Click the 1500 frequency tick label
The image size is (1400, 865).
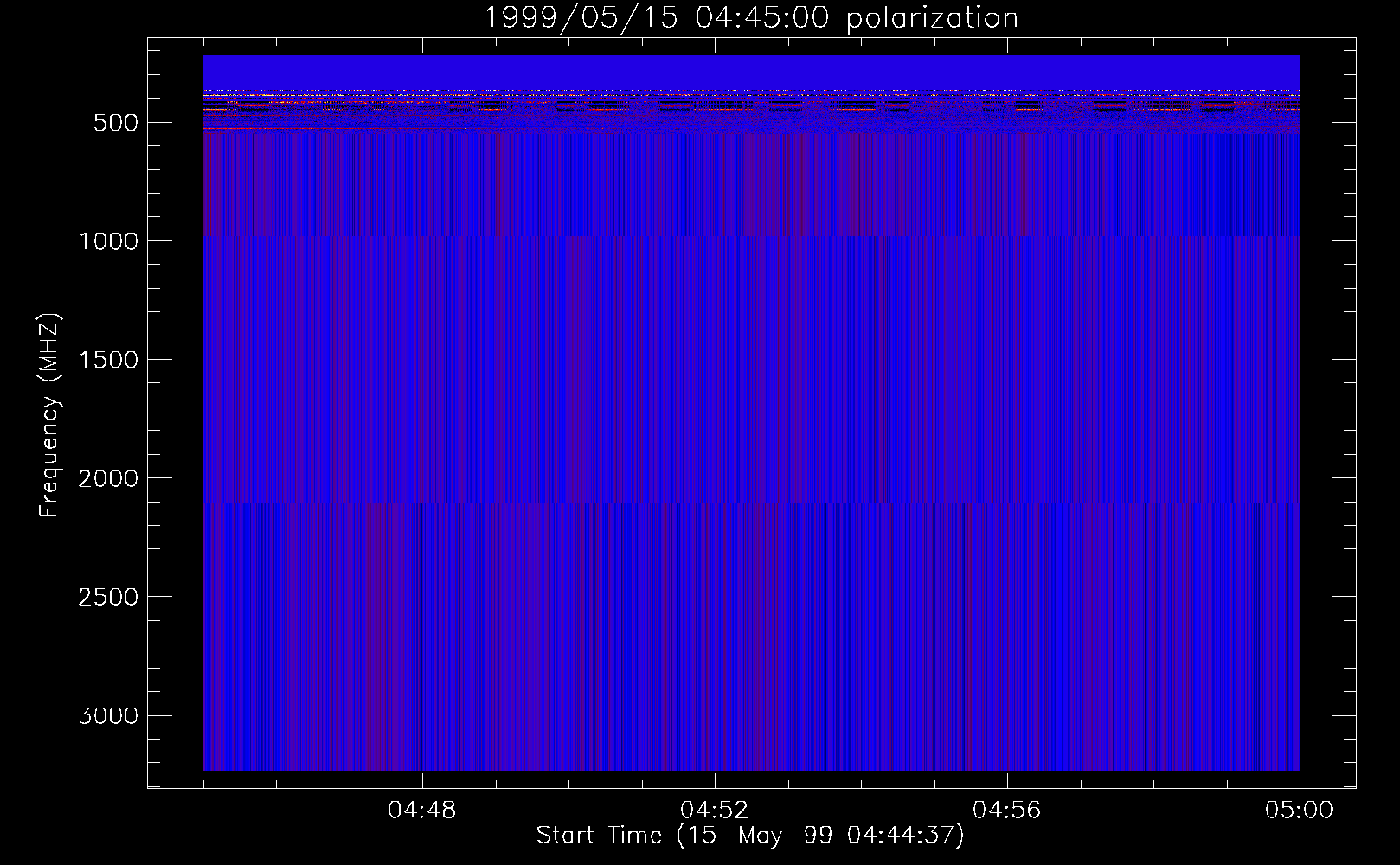pos(108,360)
